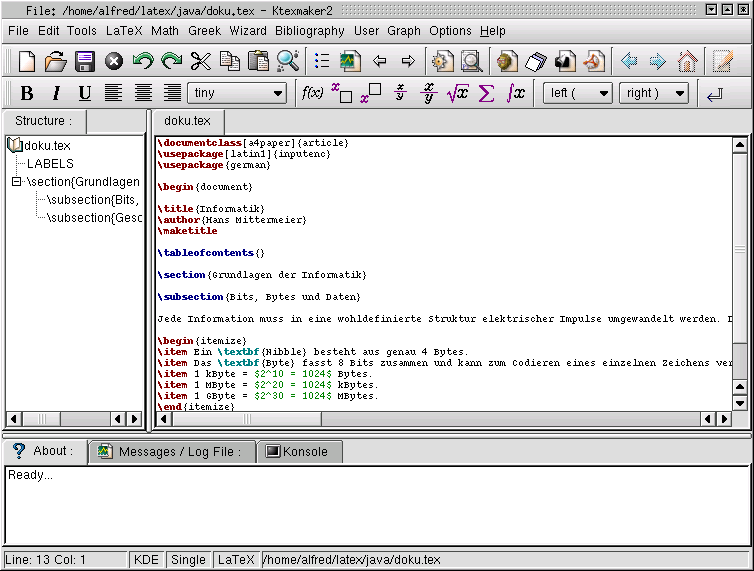The width and height of the screenshot is (754, 571).
Task: Insert a square root symbol
Action: pos(457,93)
